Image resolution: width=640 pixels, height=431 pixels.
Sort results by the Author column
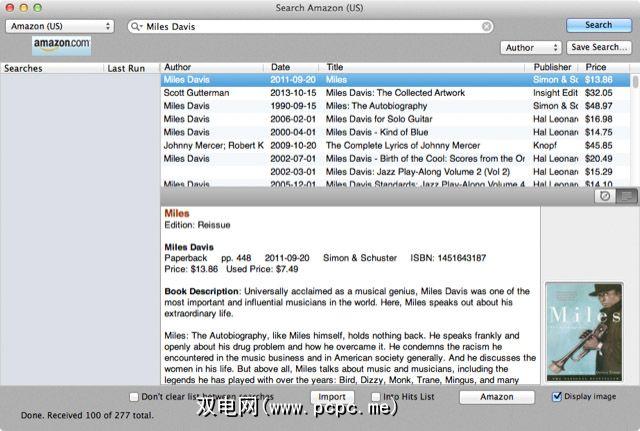212,67
